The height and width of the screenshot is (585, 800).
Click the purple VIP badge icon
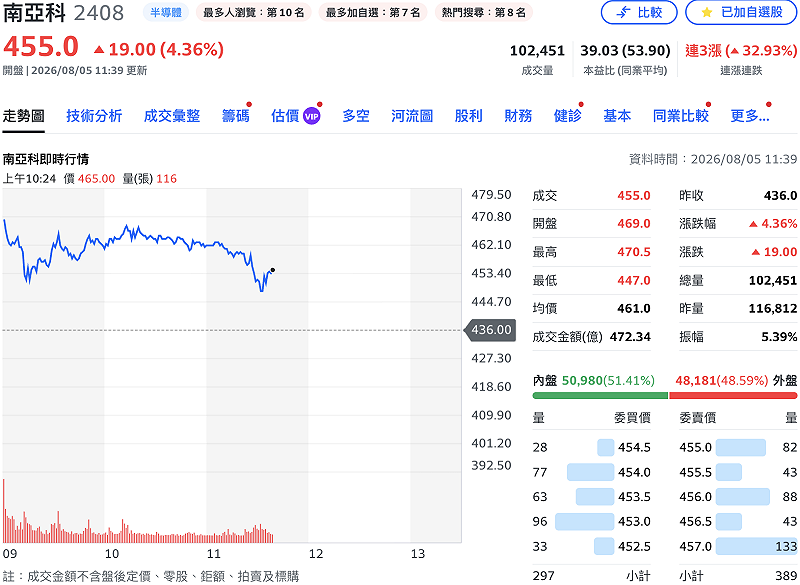tap(312, 116)
